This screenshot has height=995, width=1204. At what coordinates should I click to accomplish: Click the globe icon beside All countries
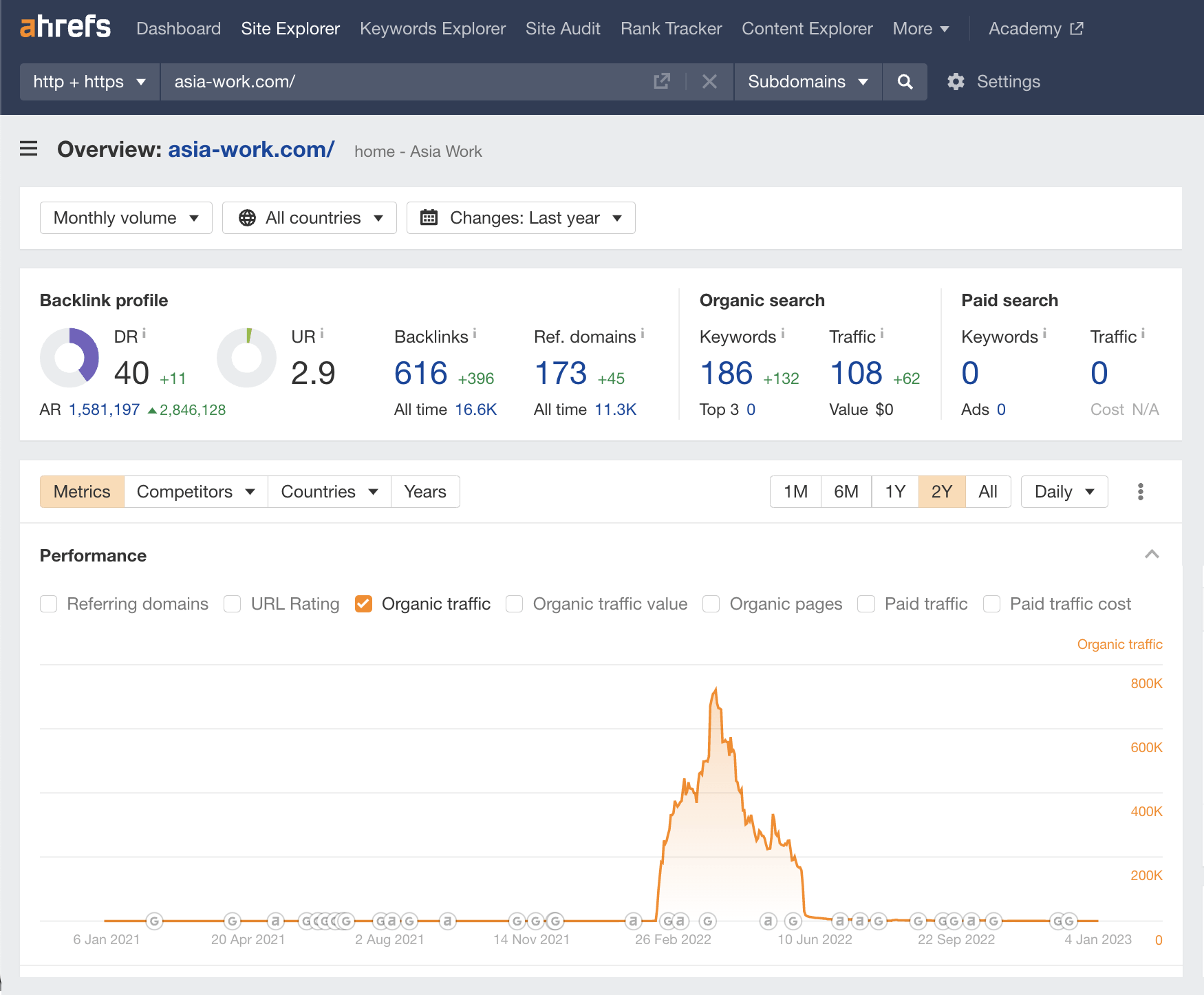[249, 217]
